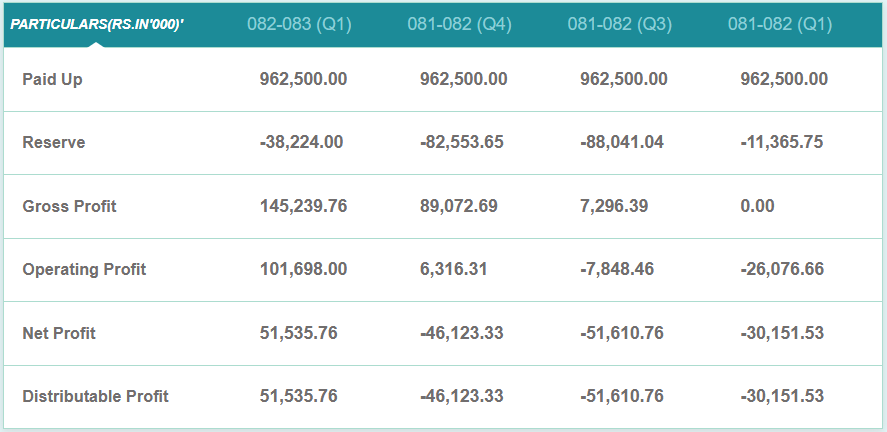Select the Reserve row label
This screenshot has height=432, width=887.
[54, 142]
